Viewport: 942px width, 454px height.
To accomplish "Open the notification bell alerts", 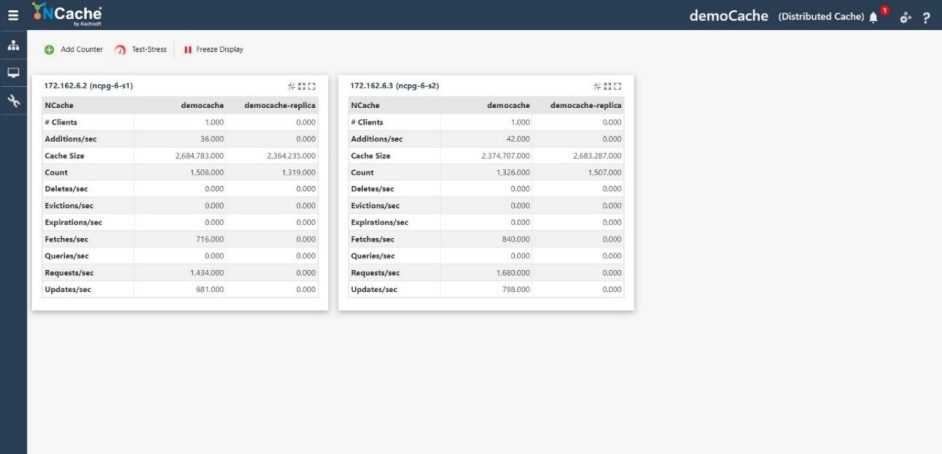I will [873, 17].
